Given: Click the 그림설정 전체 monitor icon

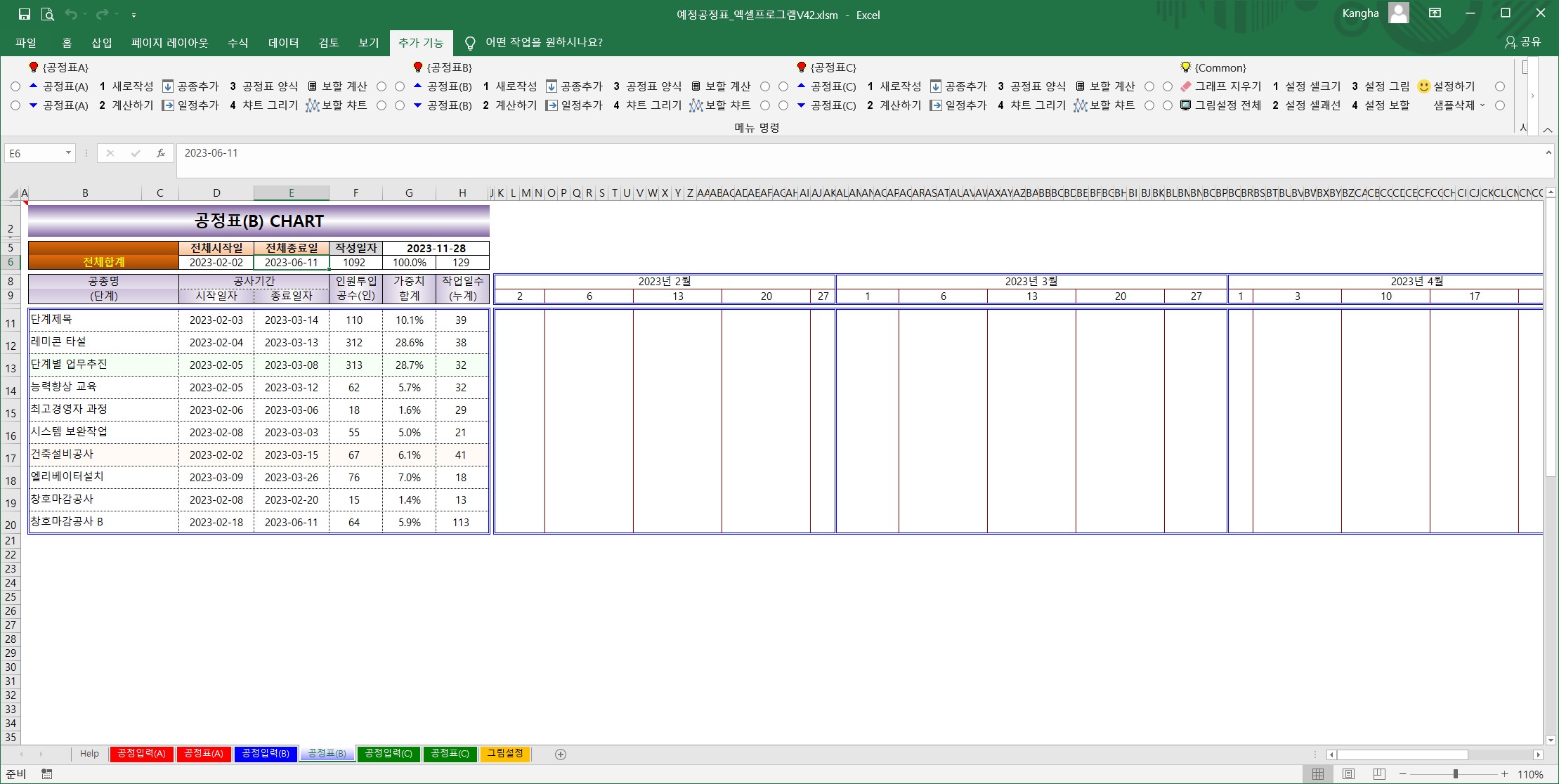Looking at the screenshot, I should (x=1186, y=105).
